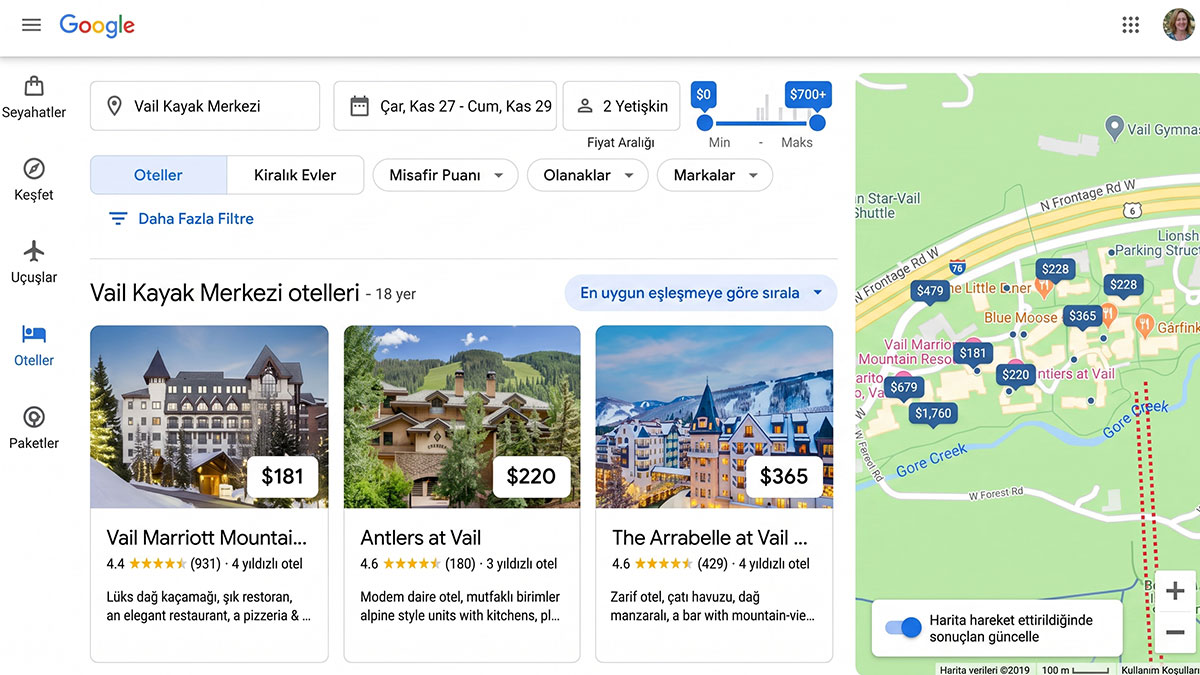Click the $181 price tag on card
Image resolution: width=1200 pixels, height=675 pixels.
coord(282,477)
